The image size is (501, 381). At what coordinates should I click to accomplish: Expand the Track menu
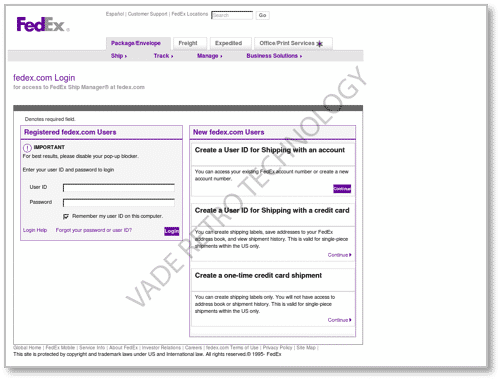coord(163,56)
